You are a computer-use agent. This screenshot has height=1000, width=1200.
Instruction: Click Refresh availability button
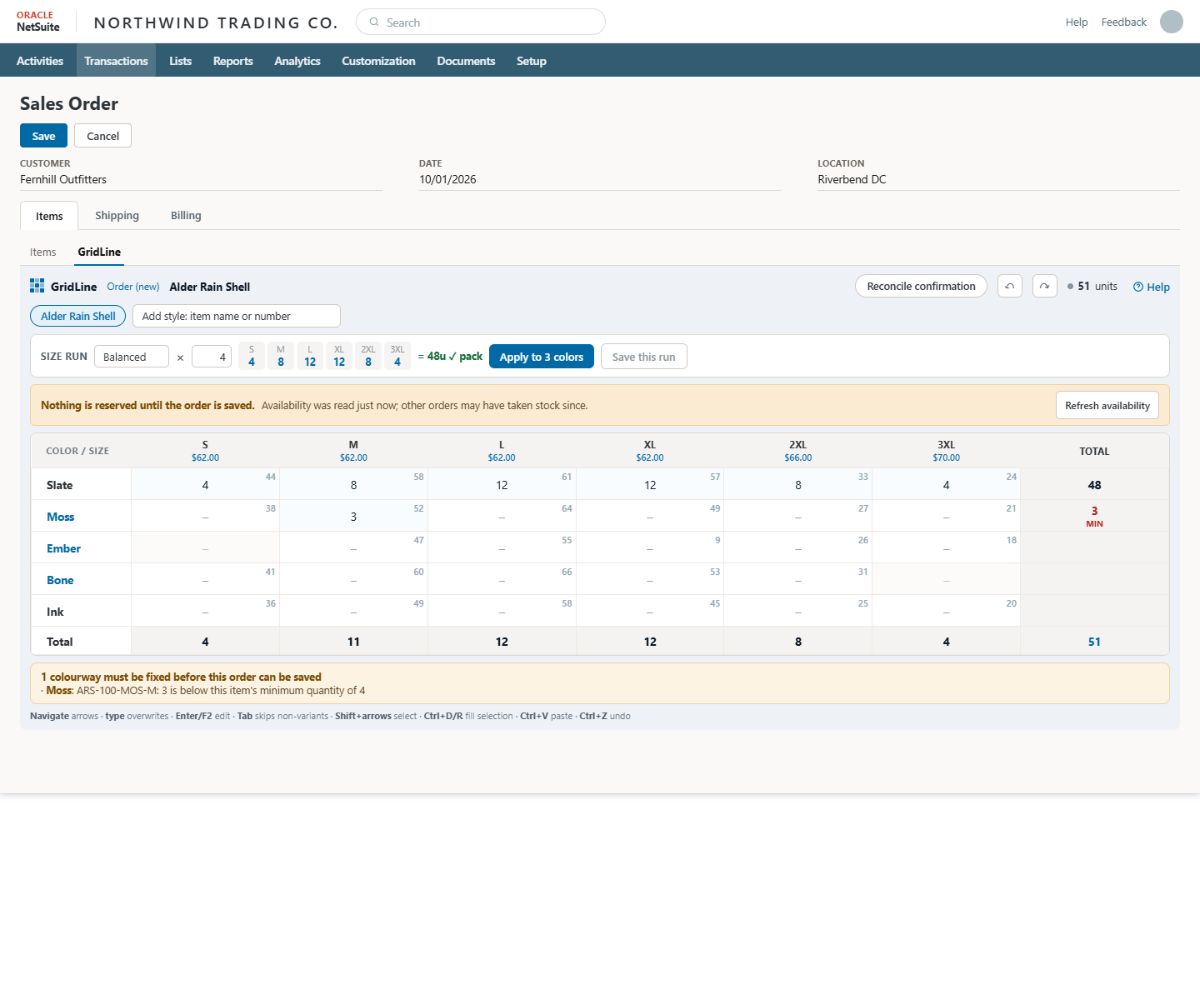click(1107, 405)
